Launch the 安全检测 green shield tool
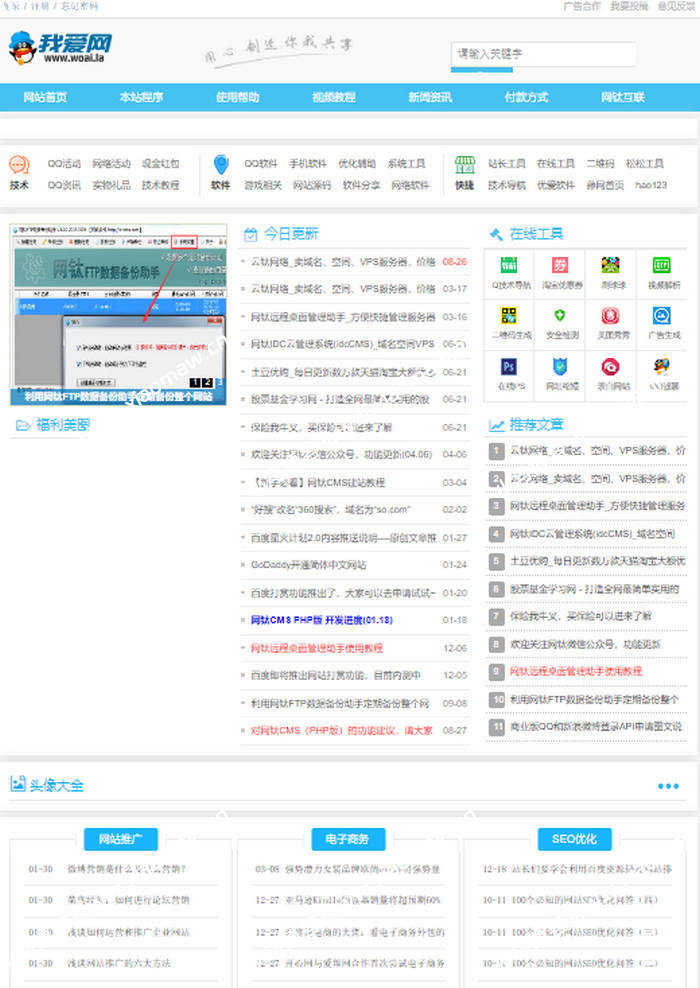The width and height of the screenshot is (700, 988). 559,316
